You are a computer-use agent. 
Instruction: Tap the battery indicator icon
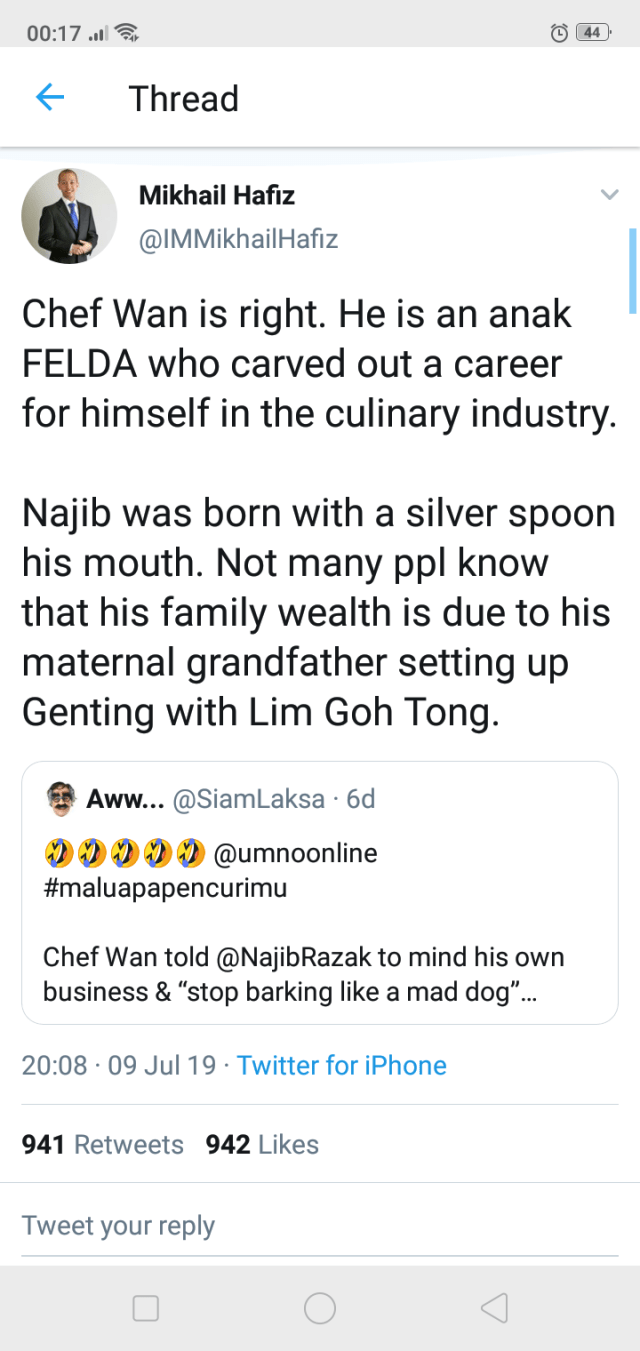click(592, 33)
